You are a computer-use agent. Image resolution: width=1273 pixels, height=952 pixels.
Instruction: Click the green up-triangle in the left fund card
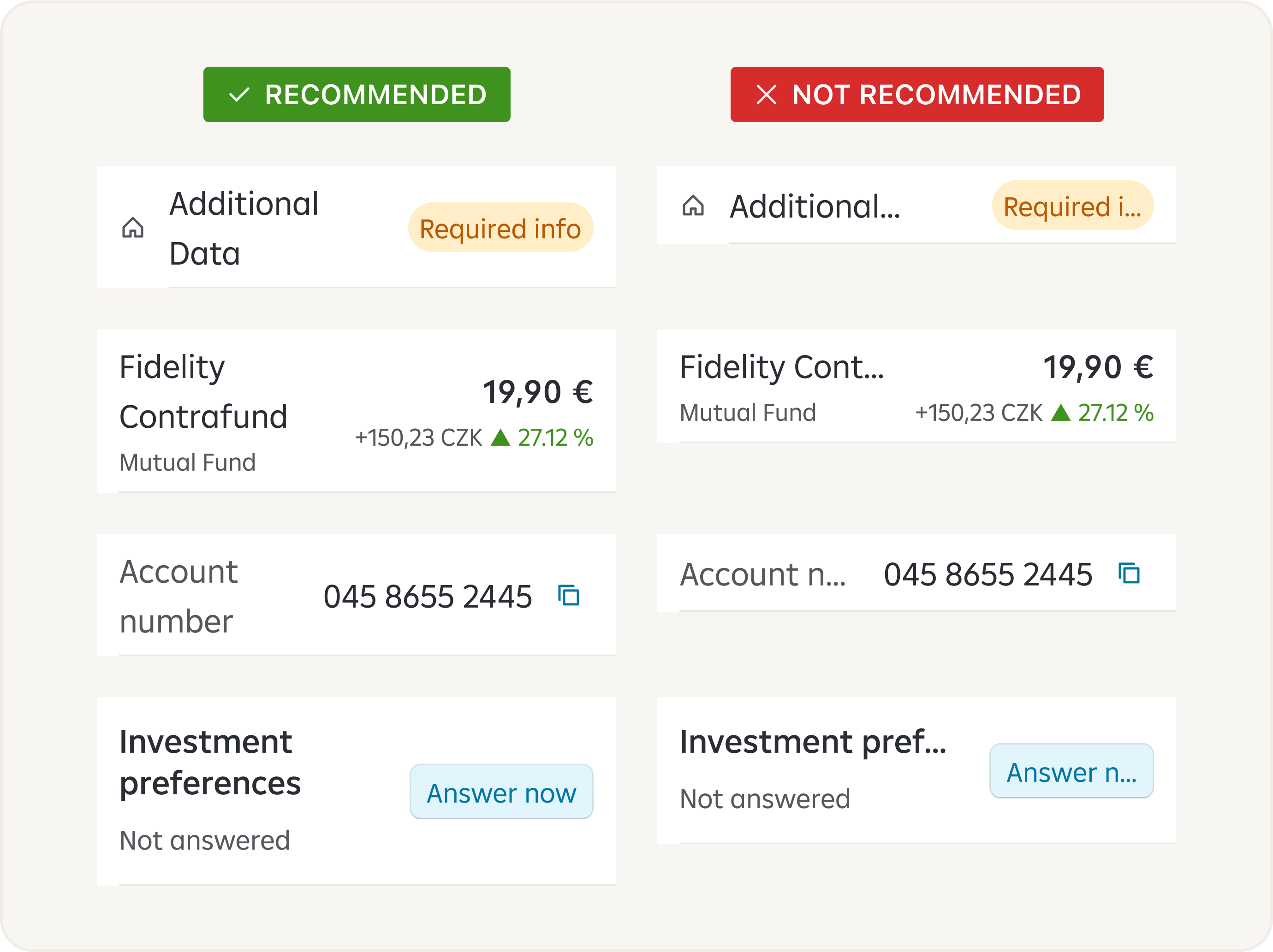pos(500,438)
